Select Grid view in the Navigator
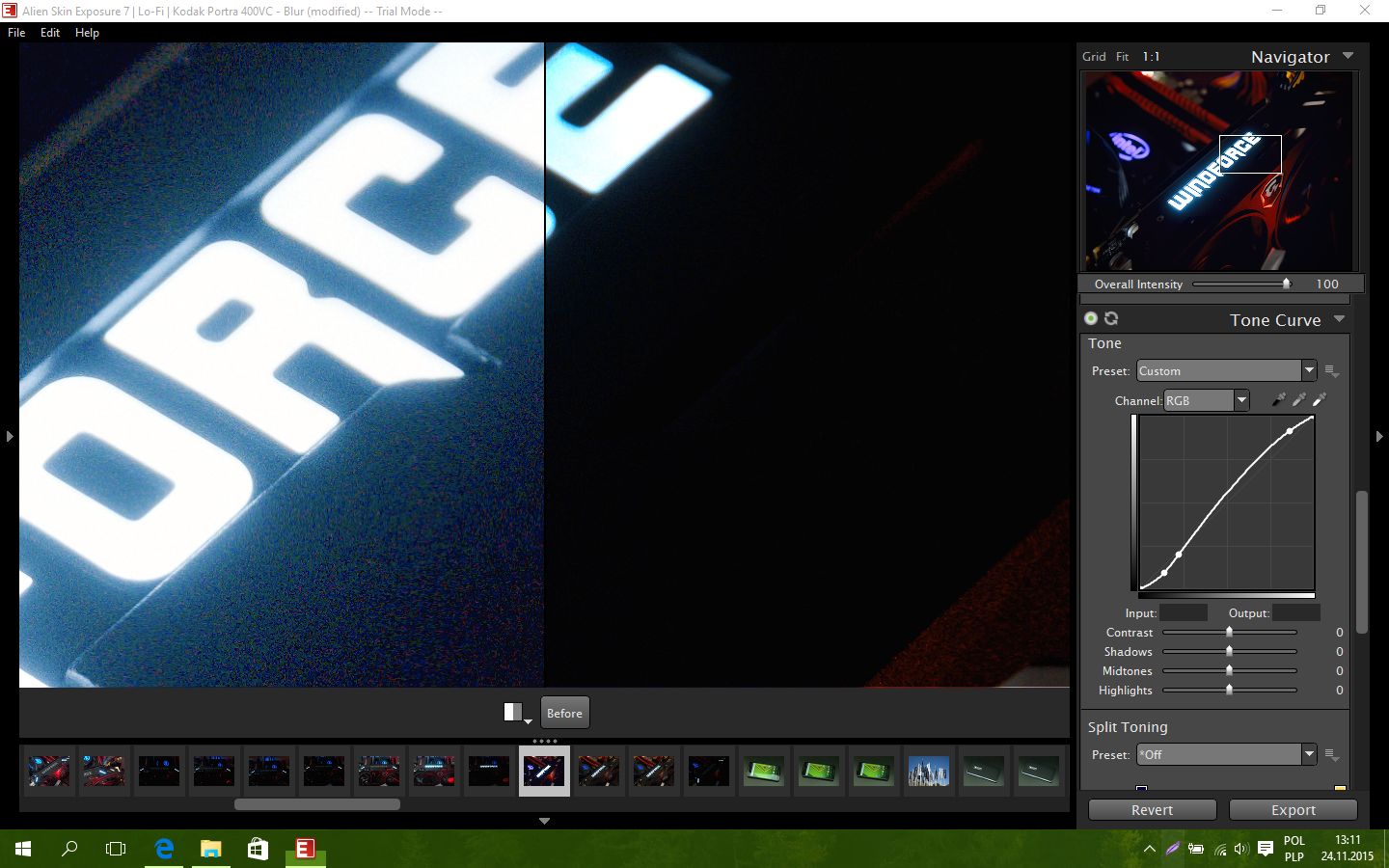The width and height of the screenshot is (1389, 868). (x=1094, y=57)
